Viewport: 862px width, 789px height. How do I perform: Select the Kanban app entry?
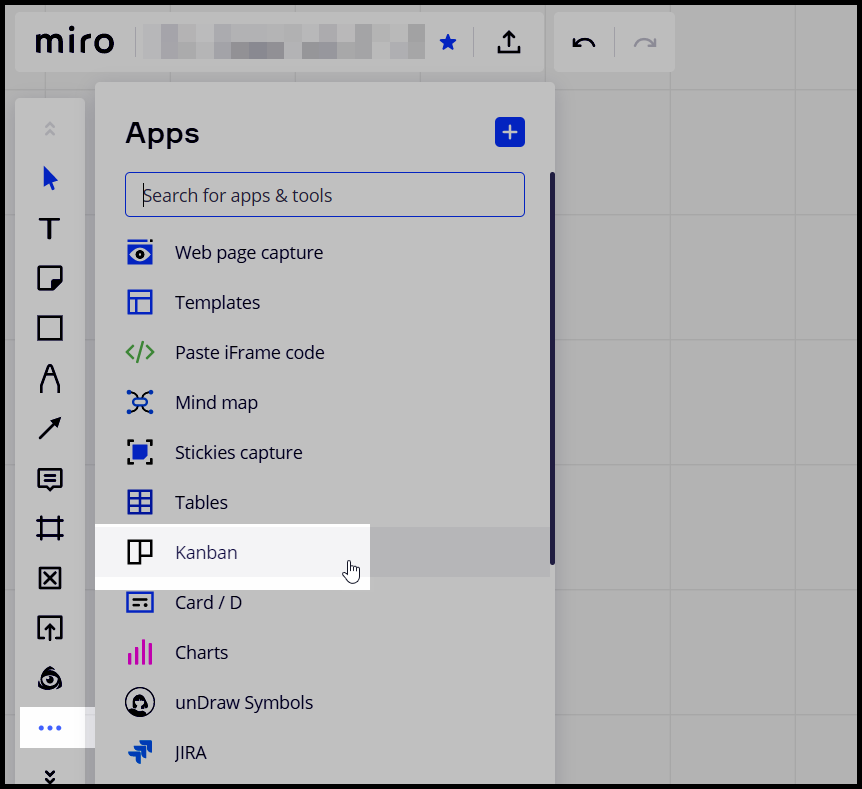322,552
